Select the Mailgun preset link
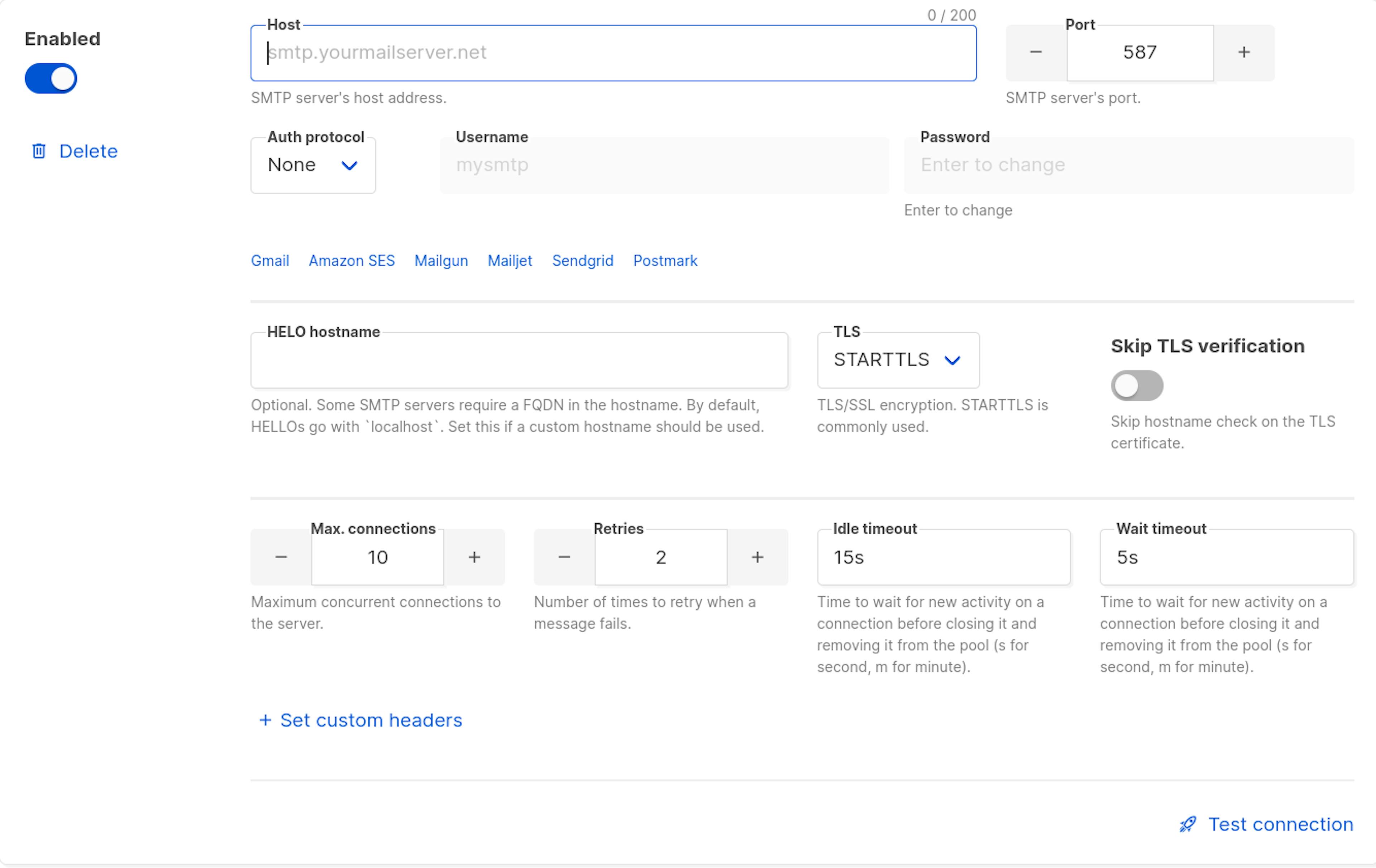 [x=441, y=261]
